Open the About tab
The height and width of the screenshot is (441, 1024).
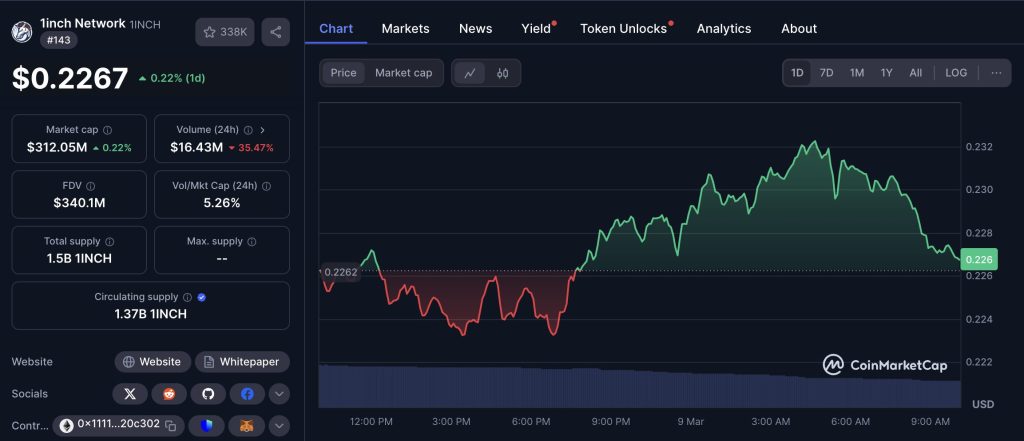(x=799, y=29)
